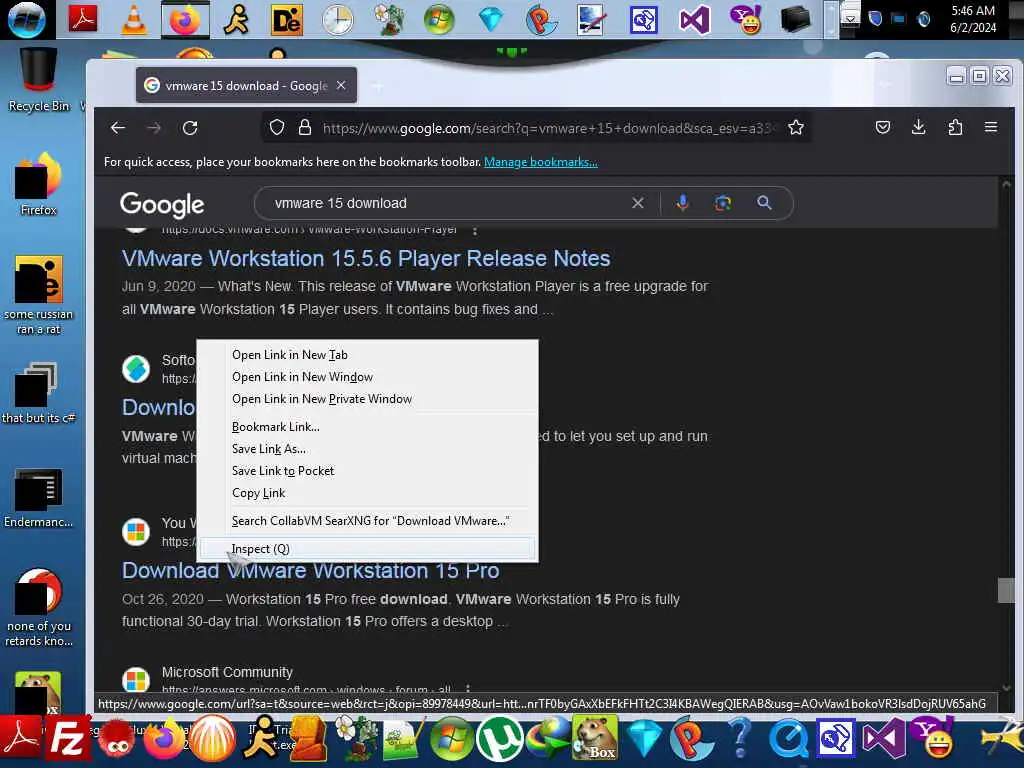This screenshot has height=768, width=1024.
Task: Launch Adobe Reader from the top taskbar
Action: [83, 19]
